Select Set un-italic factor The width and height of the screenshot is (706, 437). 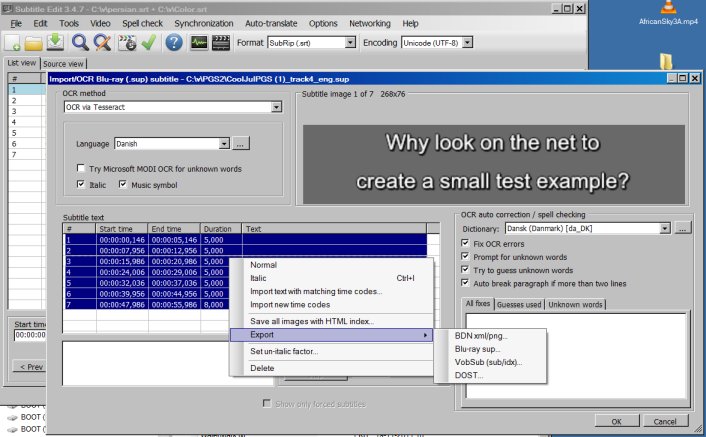331,351
